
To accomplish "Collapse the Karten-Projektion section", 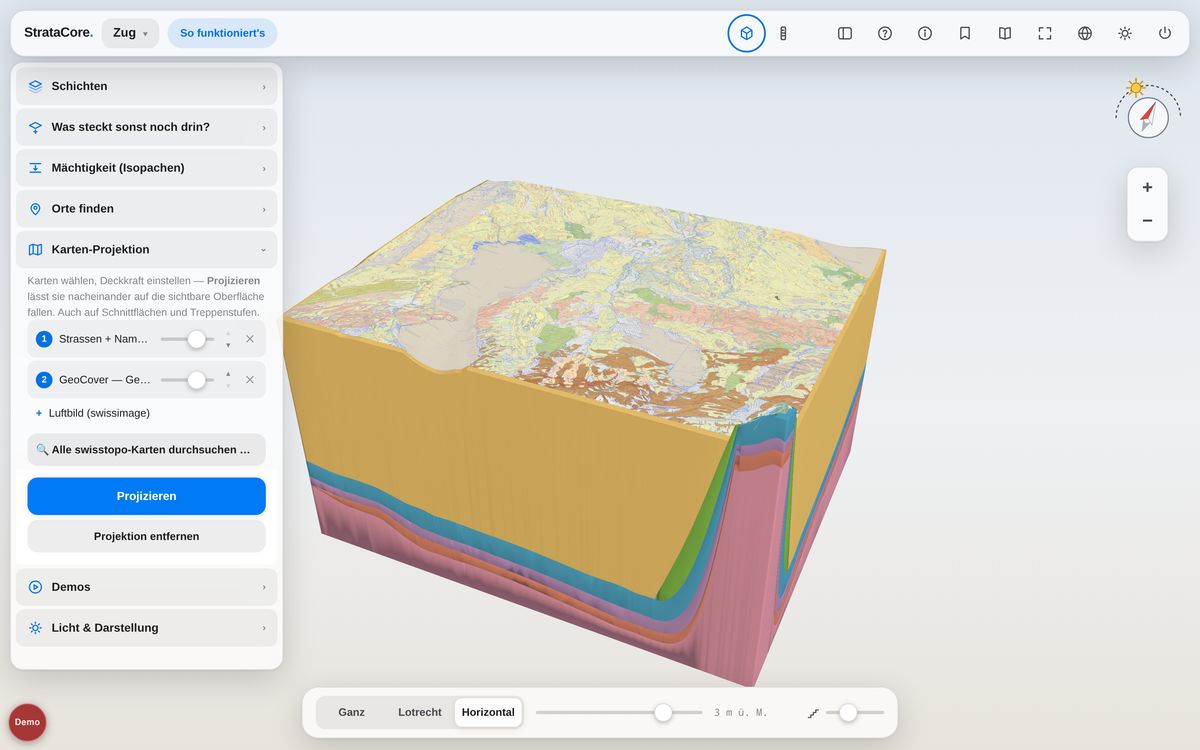I will (147, 250).
